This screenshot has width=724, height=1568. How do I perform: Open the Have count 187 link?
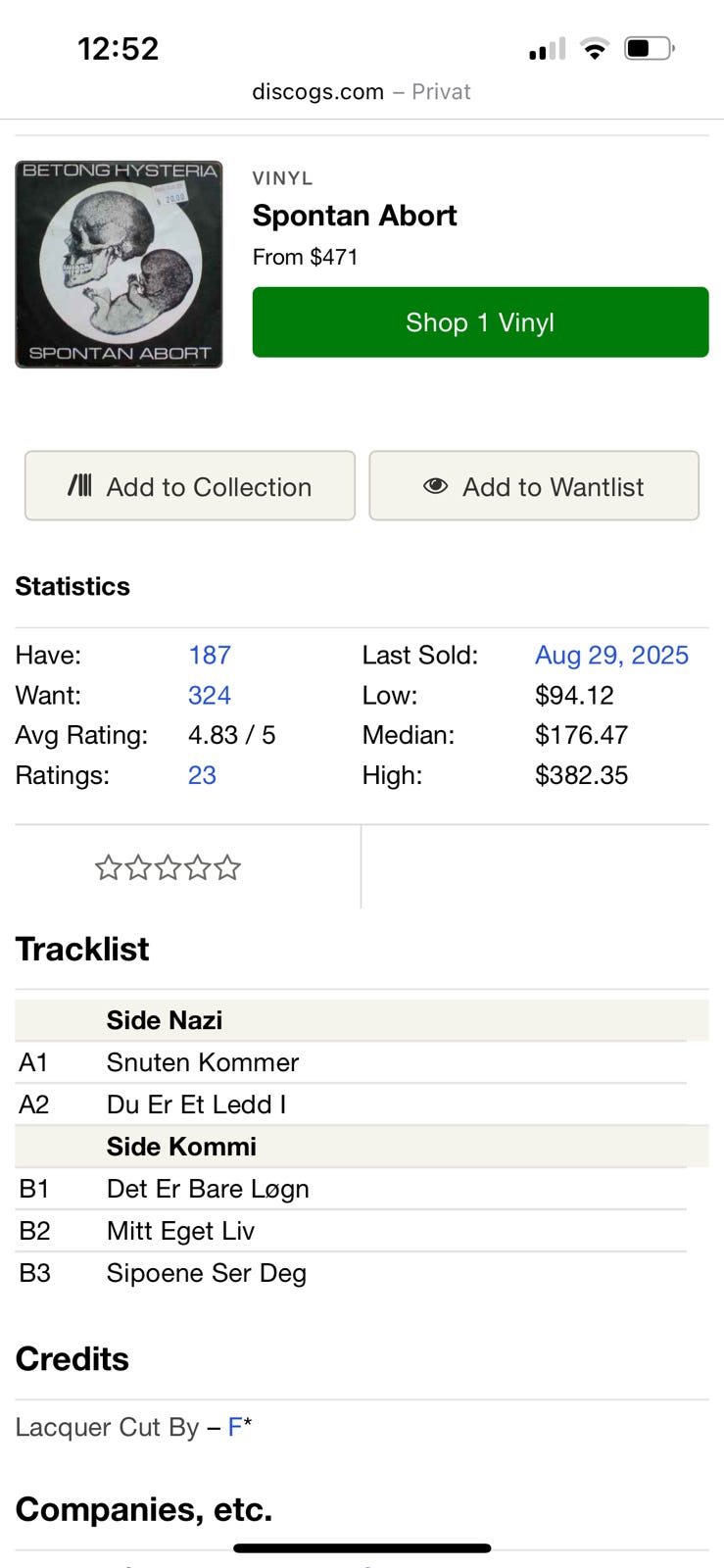[x=210, y=655]
